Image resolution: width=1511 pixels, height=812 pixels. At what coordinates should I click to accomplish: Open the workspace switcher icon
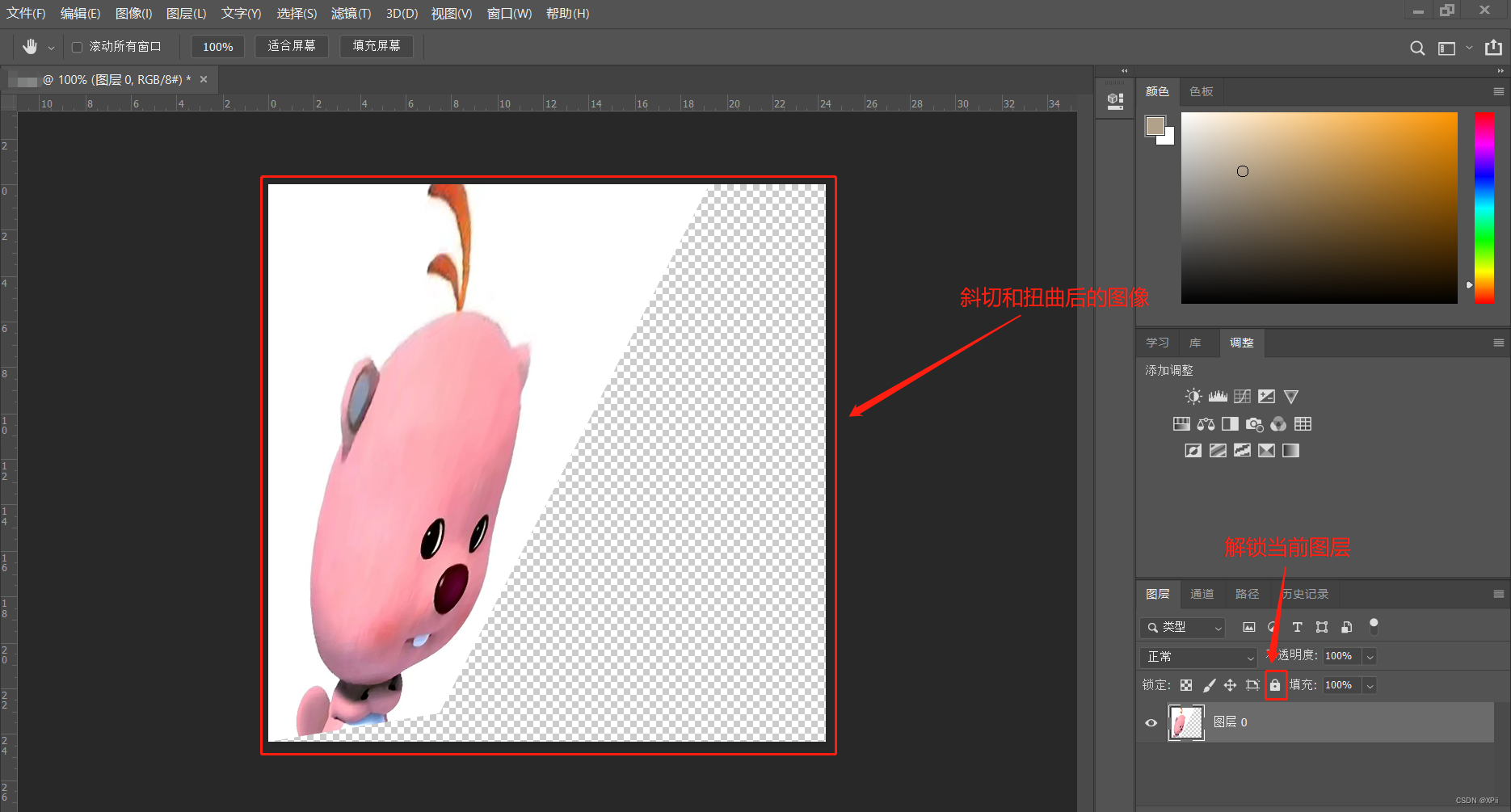coord(1446,48)
